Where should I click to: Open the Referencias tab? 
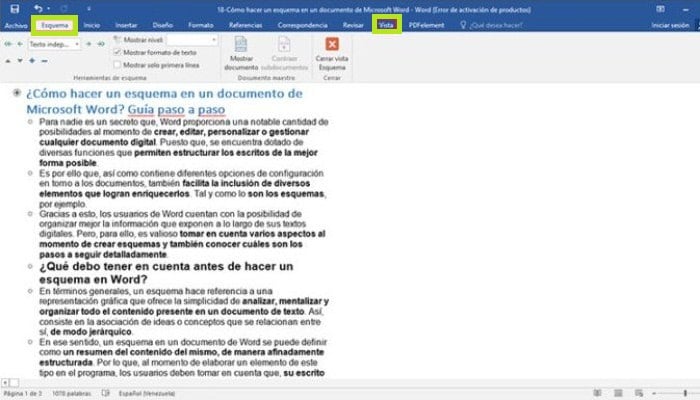pyautogui.click(x=246, y=25)
